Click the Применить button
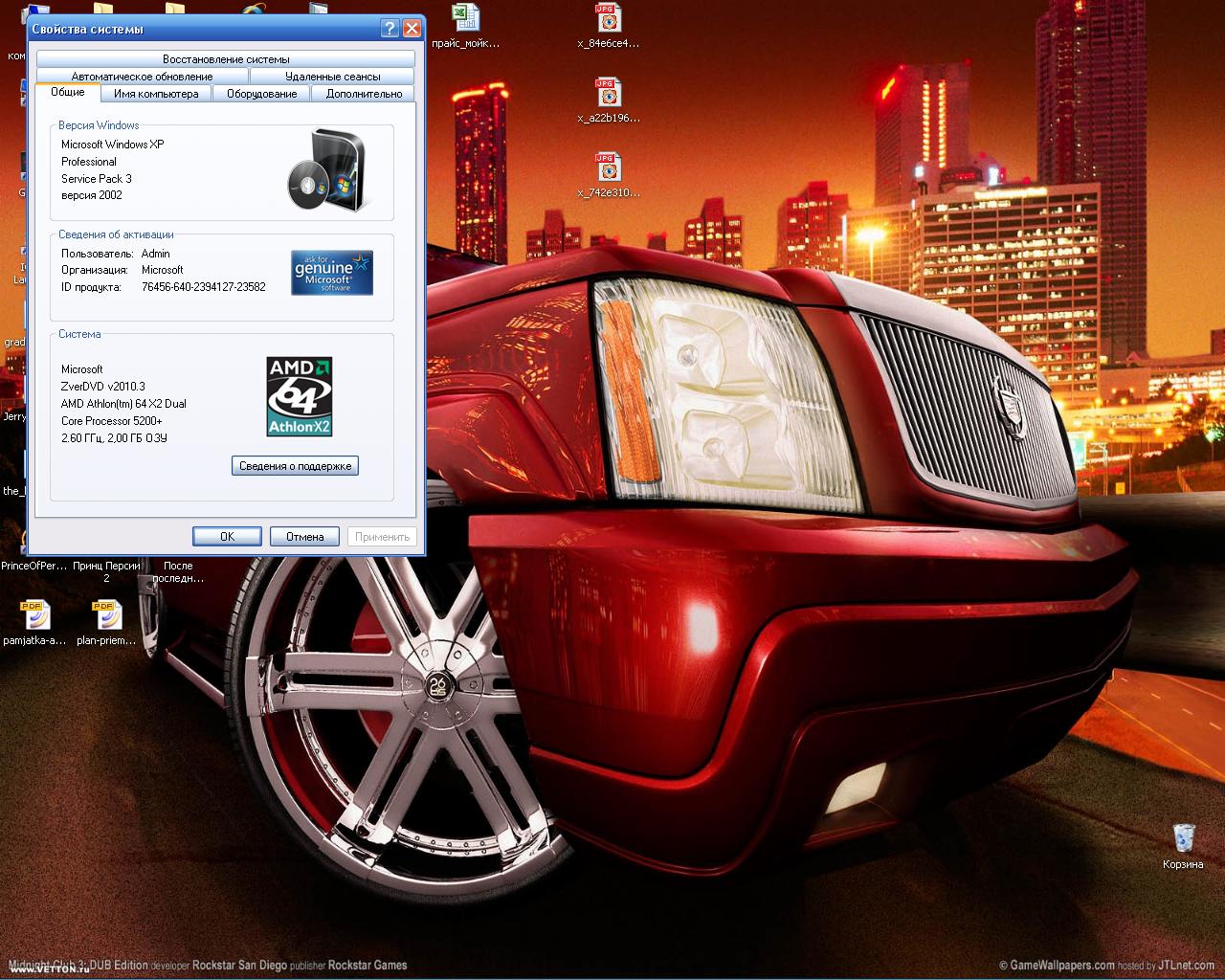The height and width of the screenshot is (980, 1225). (x=382, y=537)
